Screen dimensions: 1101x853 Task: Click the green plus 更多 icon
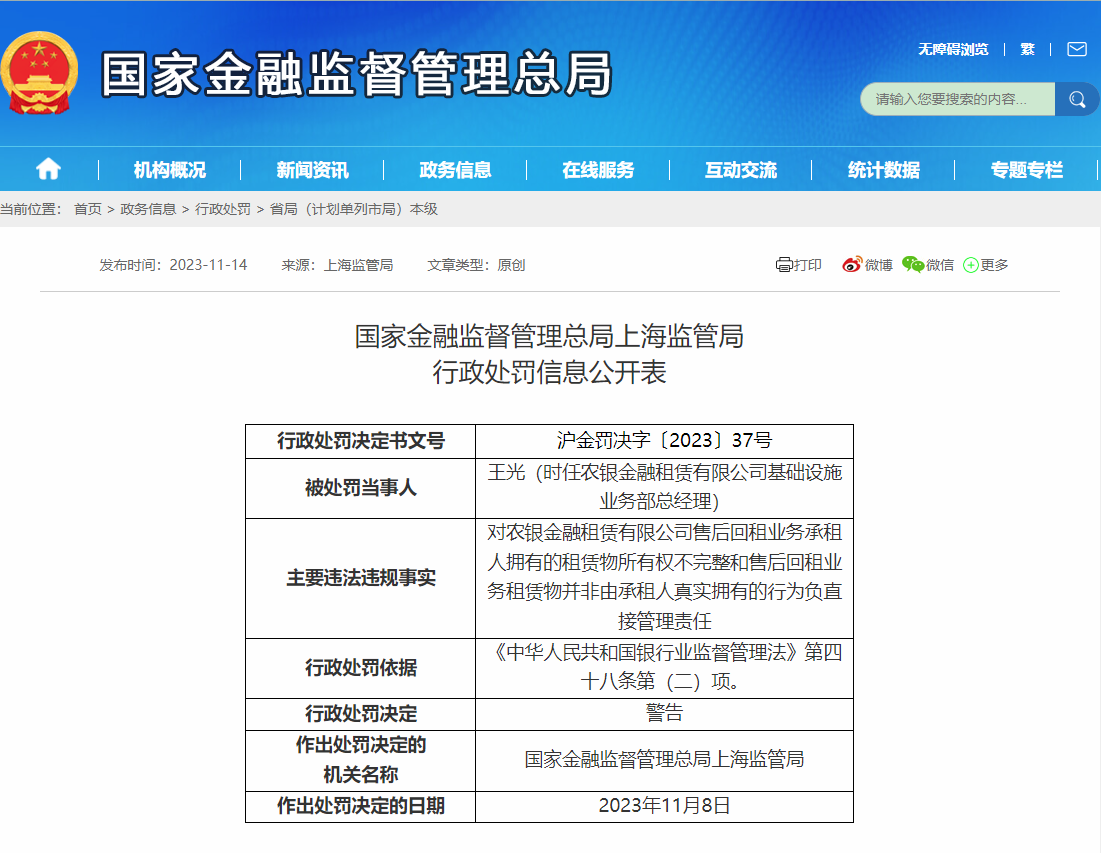[970, 265]
